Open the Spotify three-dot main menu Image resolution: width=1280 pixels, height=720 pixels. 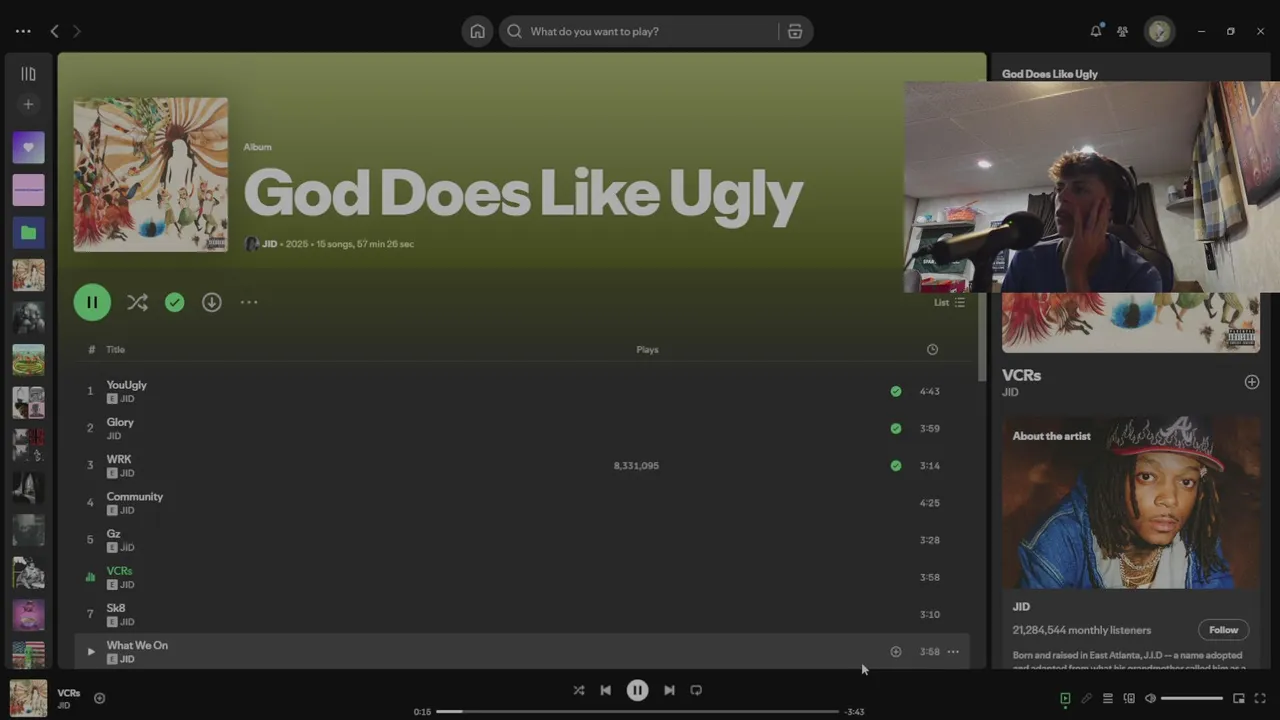pos(23,31)
